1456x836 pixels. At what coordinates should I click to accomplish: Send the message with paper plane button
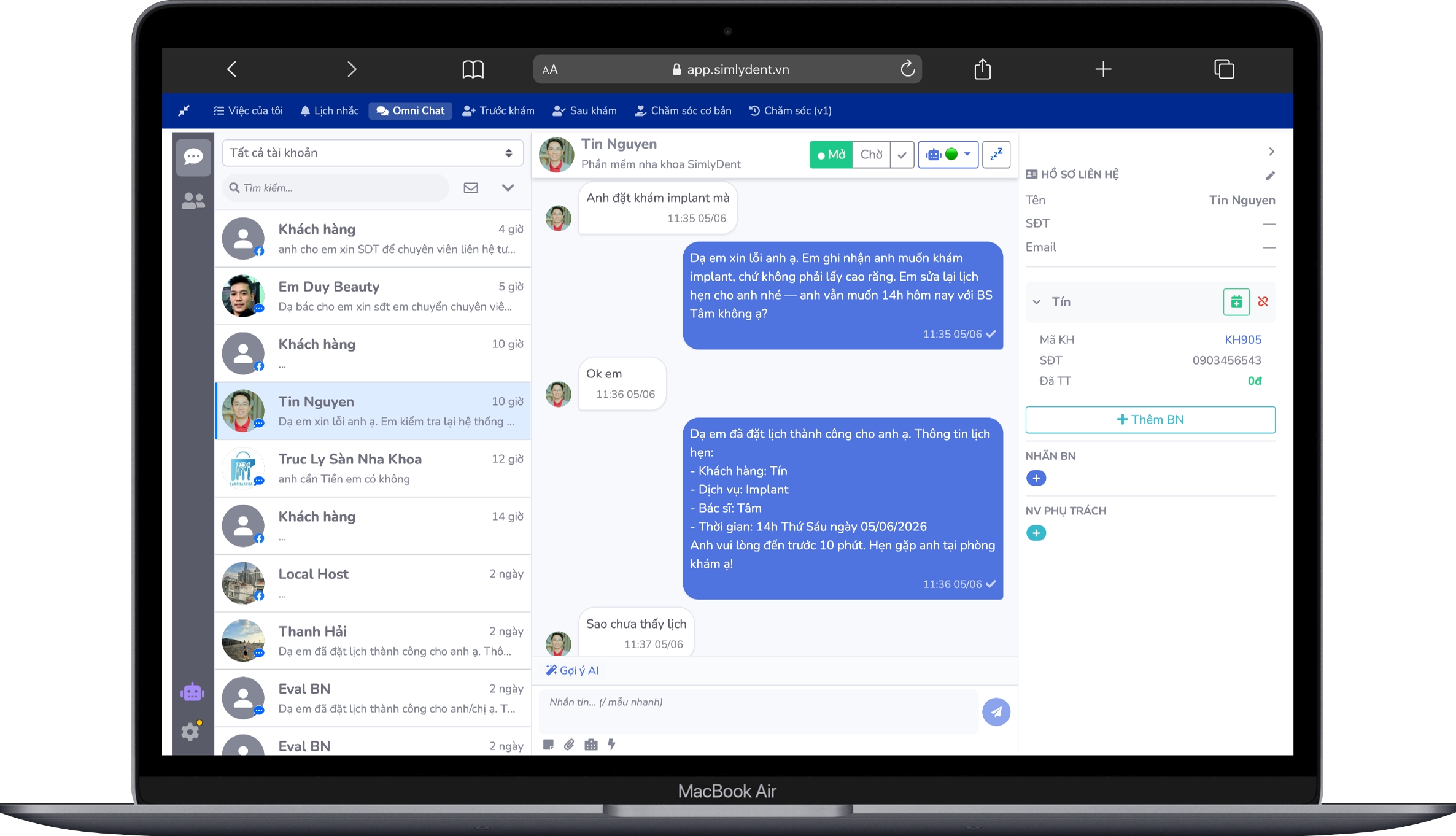(x=996, y=712)
